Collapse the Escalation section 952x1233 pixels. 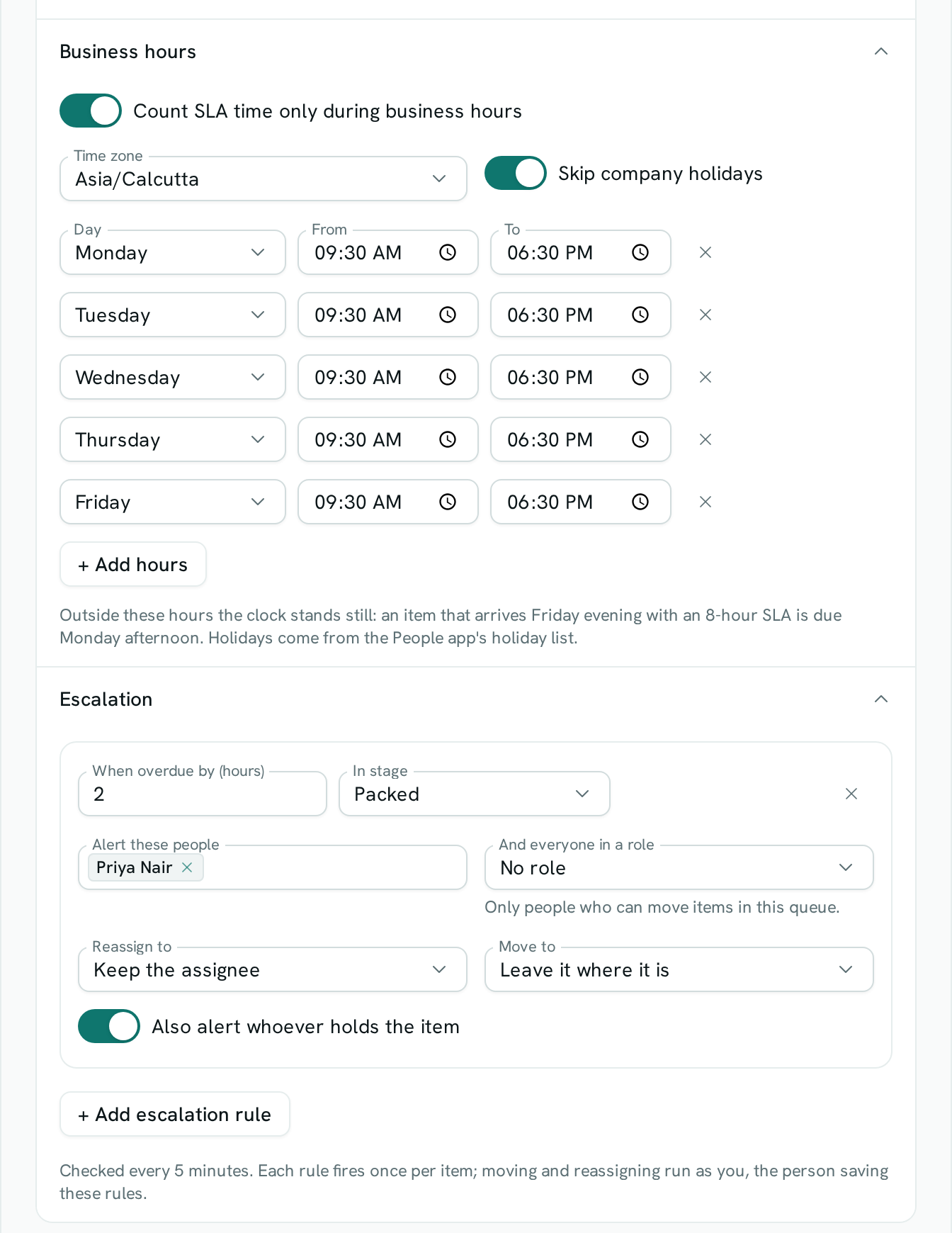click(x=881, y=699)
